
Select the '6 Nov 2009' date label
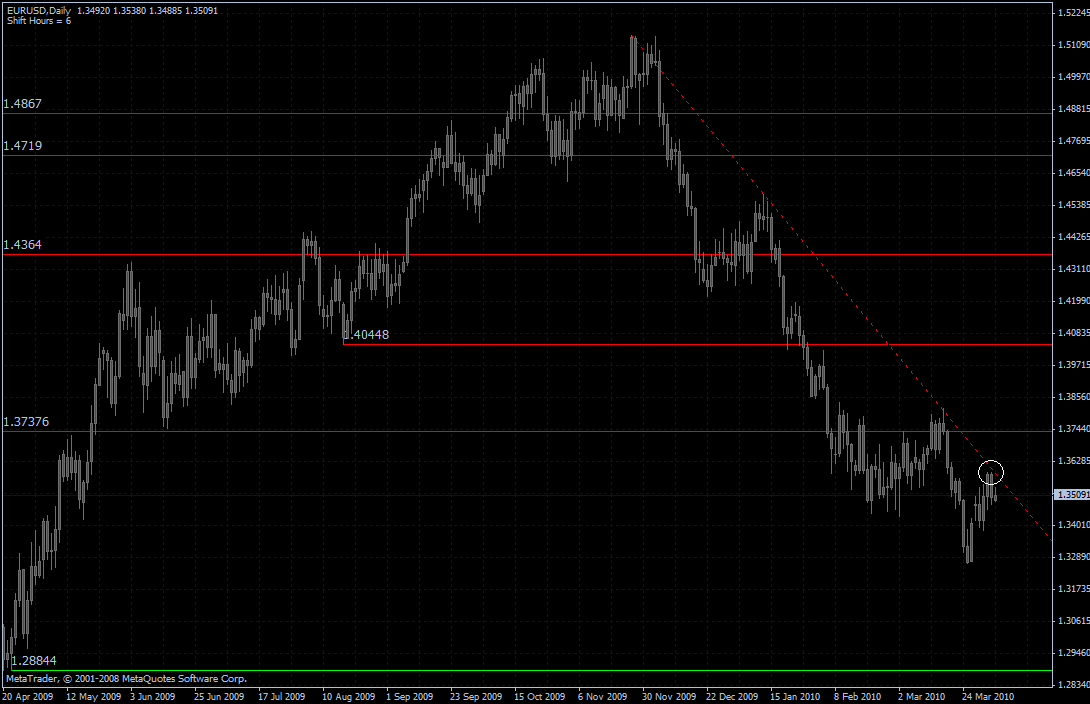pyautogui.click(x=602, y=696)
